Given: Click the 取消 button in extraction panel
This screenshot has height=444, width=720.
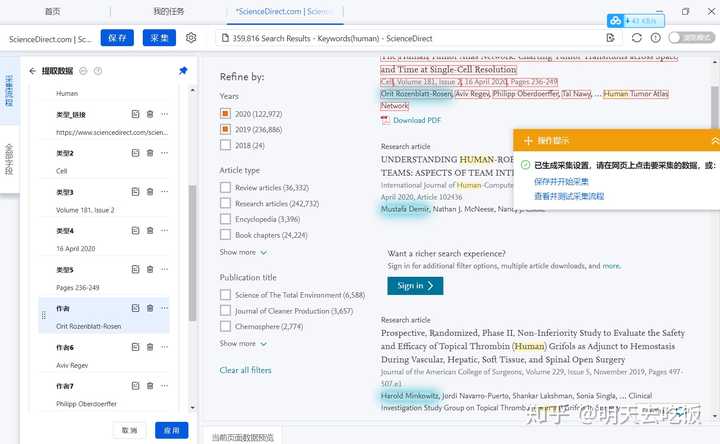Looking at the screenshot, I should coord(129,430).
